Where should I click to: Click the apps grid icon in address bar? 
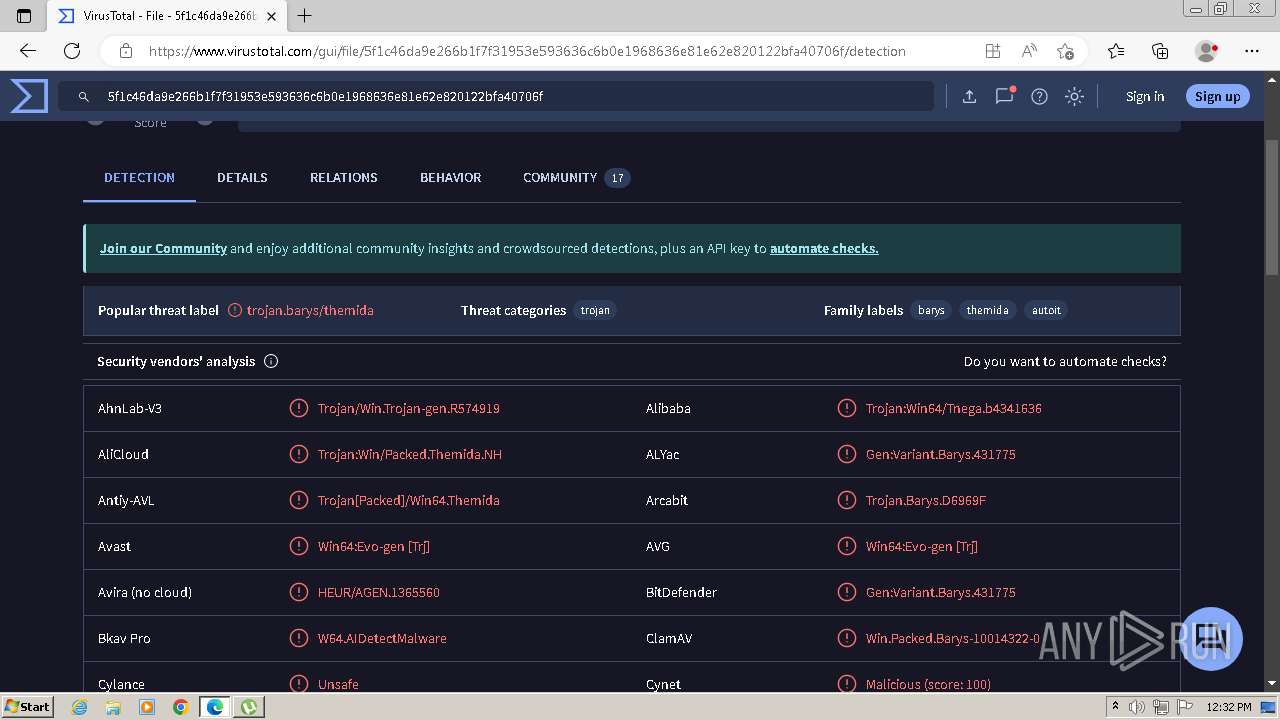pos(992,51)
